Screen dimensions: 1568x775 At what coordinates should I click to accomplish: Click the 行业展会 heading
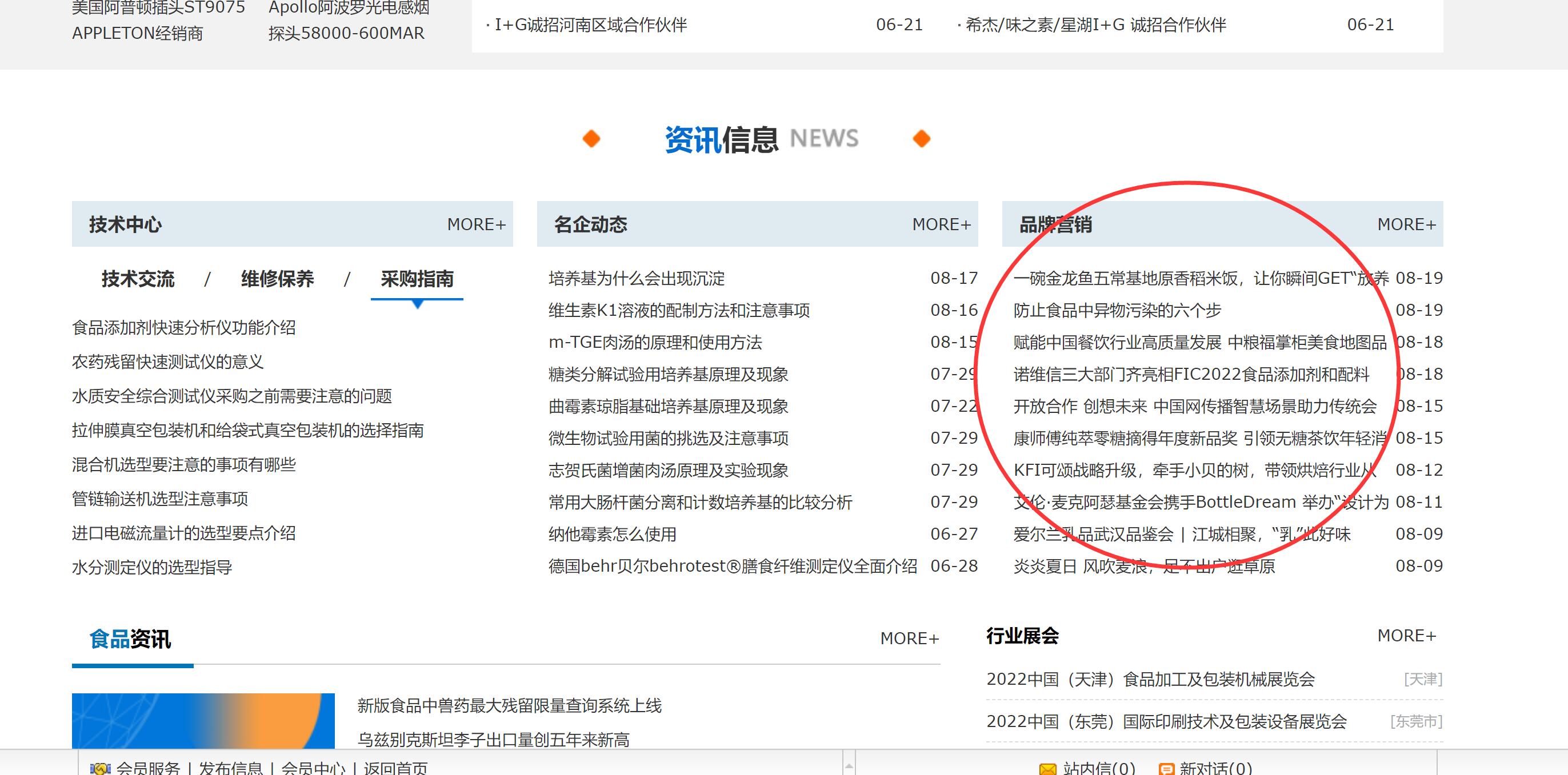pyautogui.click(x=1023, y=636)
